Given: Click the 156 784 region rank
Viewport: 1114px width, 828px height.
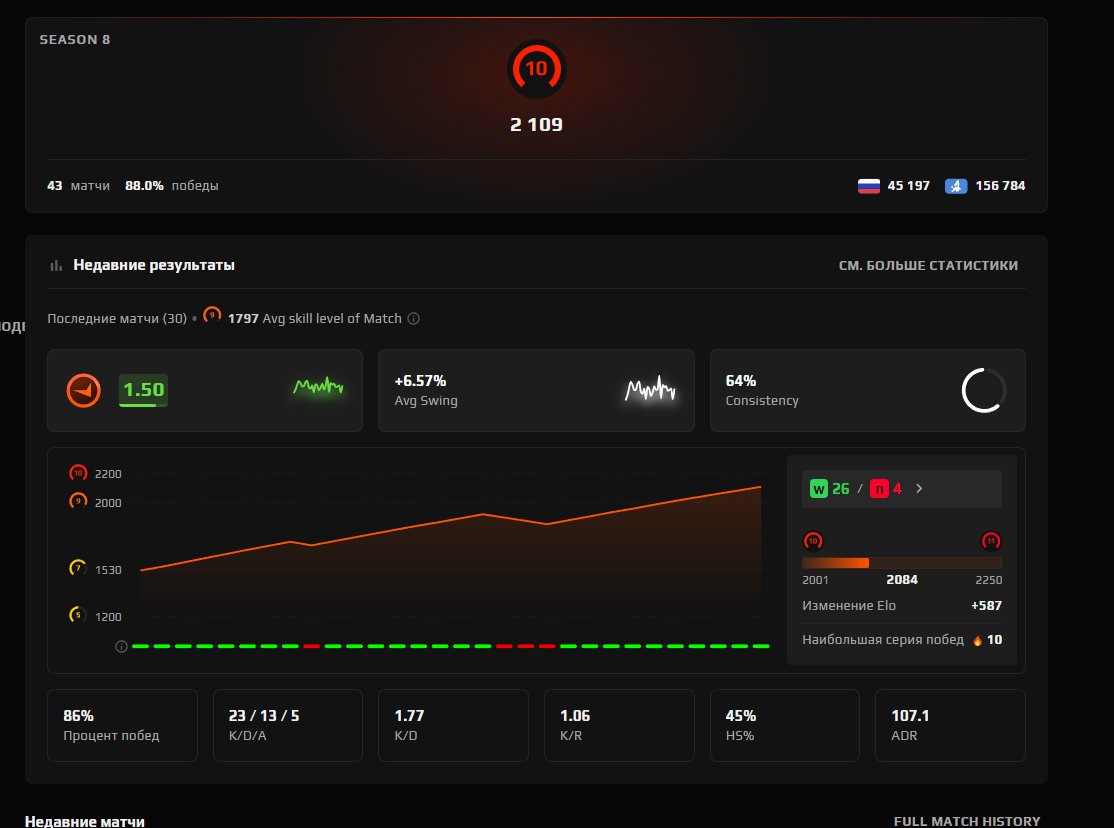Looking at the screenshot, I should coord(1000,186).
